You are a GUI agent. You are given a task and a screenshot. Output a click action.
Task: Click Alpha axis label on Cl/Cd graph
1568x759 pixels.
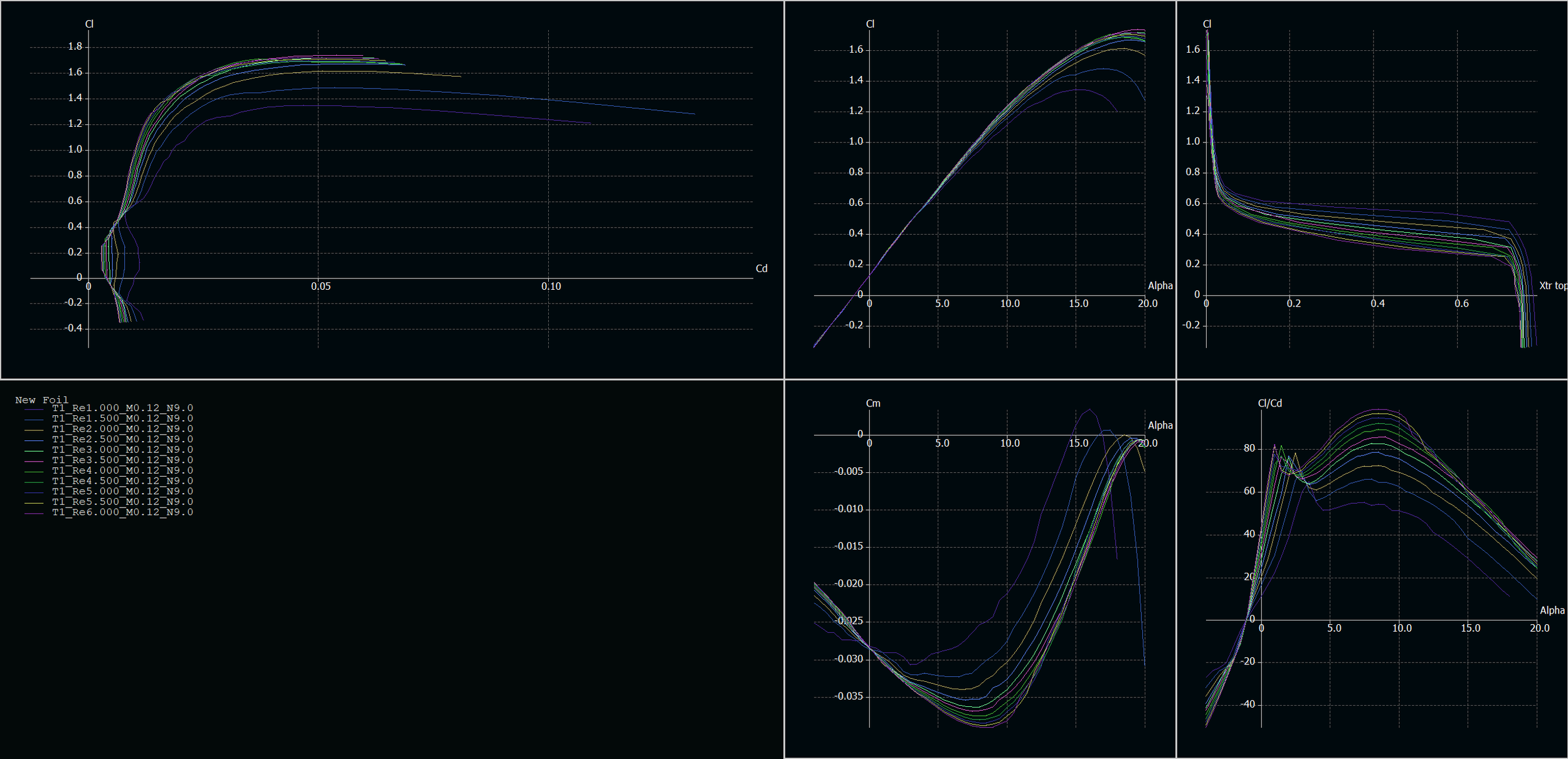[x=1552, y=610]
